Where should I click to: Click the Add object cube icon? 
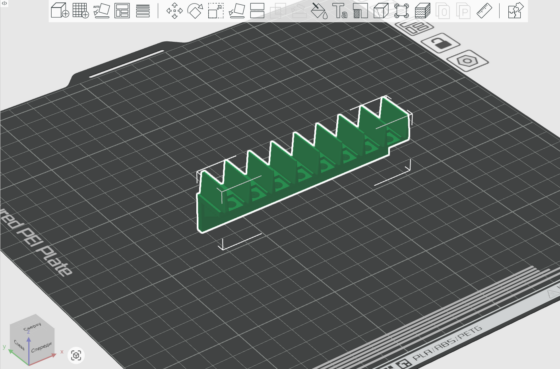coord(60,10)
